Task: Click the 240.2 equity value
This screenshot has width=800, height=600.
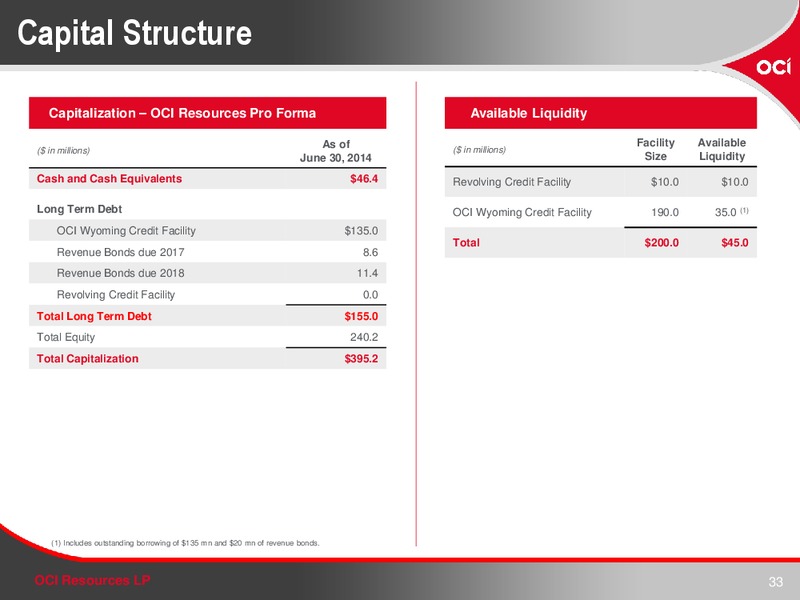Action: [x=364, y=337]
